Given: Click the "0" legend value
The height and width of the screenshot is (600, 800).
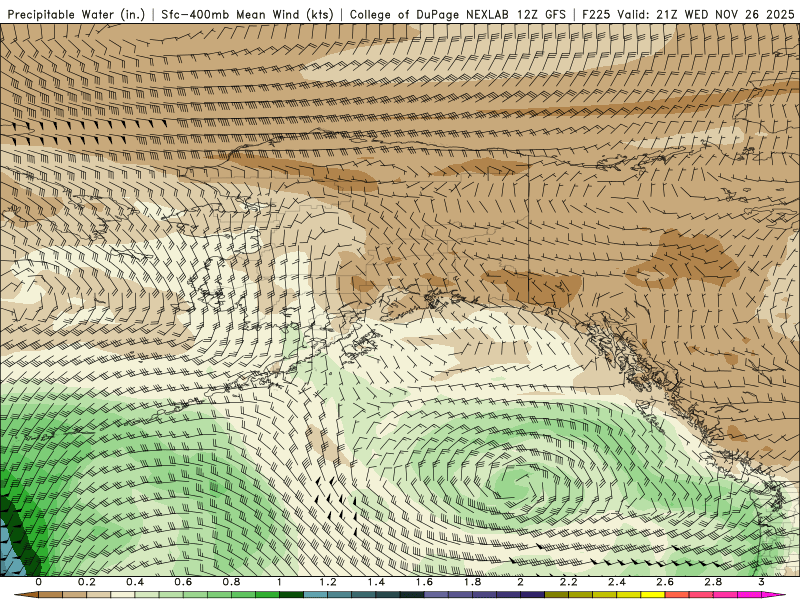Looking at the screenshot, I should tap(38, 582).
